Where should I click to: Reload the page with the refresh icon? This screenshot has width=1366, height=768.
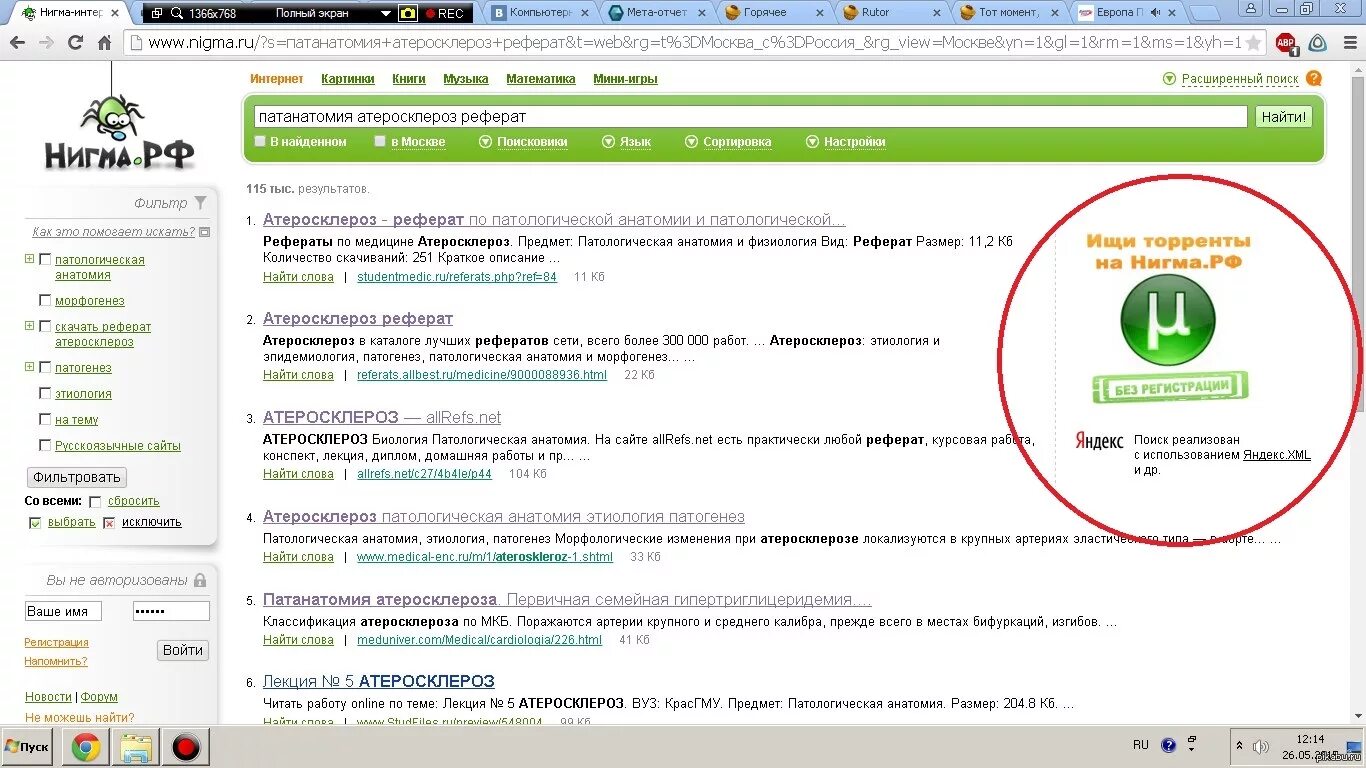pyautogui.click(x=75, y=43)
